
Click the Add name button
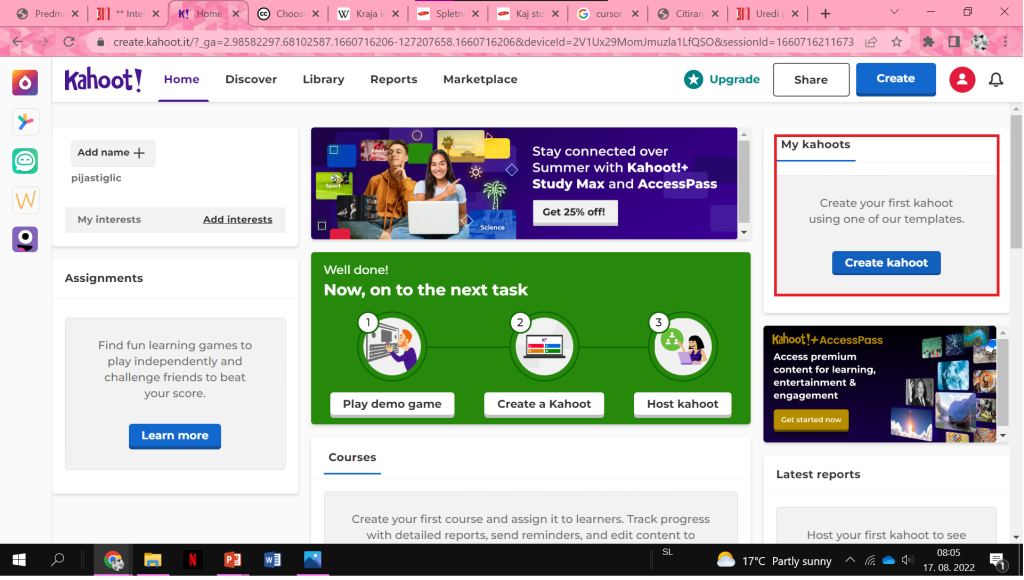point(112,153)
